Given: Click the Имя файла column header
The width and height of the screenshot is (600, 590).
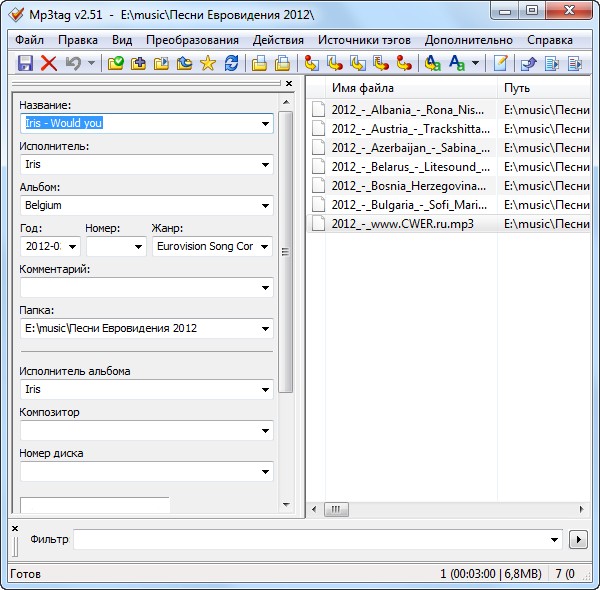Looking at the screenshot, I should [400, 88].
